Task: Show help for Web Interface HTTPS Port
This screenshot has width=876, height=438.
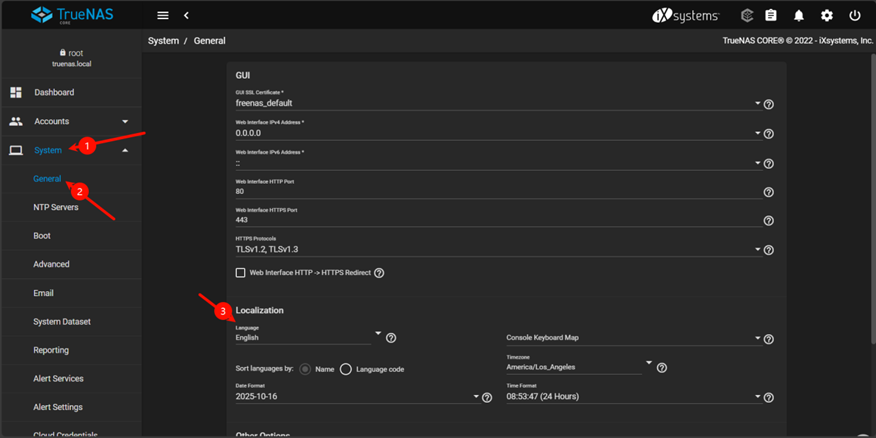Action: pyautogui.click(x=769, y=221)
